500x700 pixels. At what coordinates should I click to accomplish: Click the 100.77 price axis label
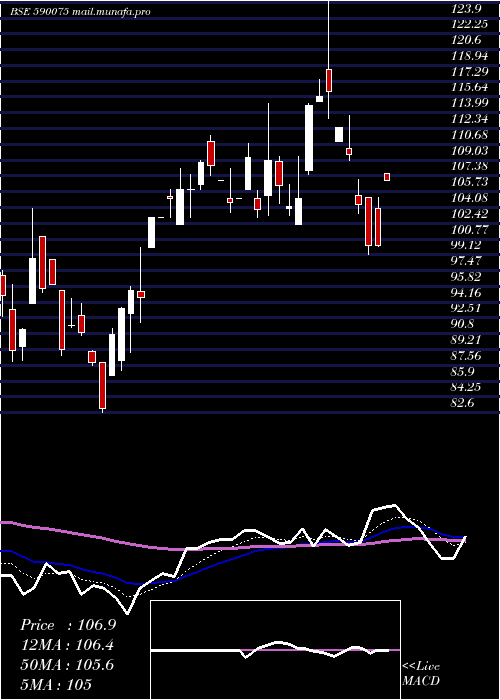tap(471, 229)
